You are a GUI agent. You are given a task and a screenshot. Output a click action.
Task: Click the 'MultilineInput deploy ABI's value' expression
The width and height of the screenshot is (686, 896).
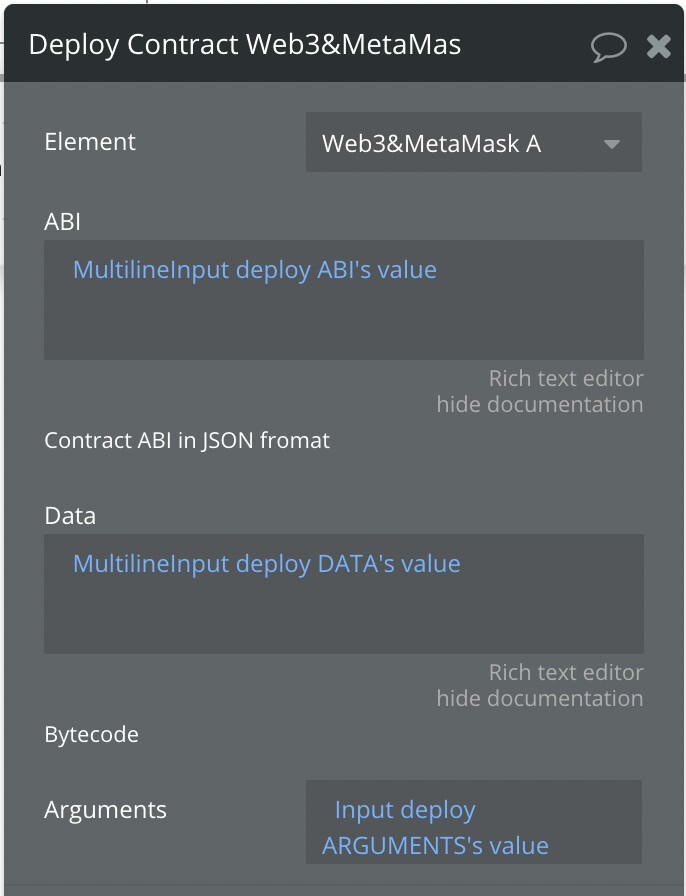pos(255,270)
